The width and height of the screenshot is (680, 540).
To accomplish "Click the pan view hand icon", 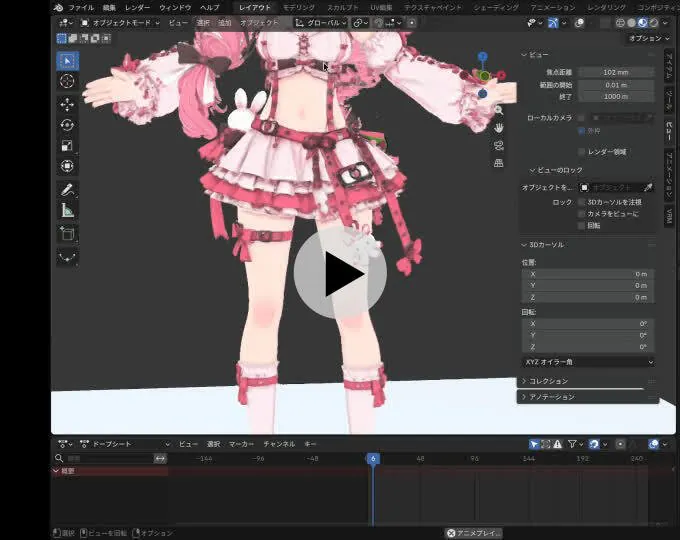I will [499, 128].
